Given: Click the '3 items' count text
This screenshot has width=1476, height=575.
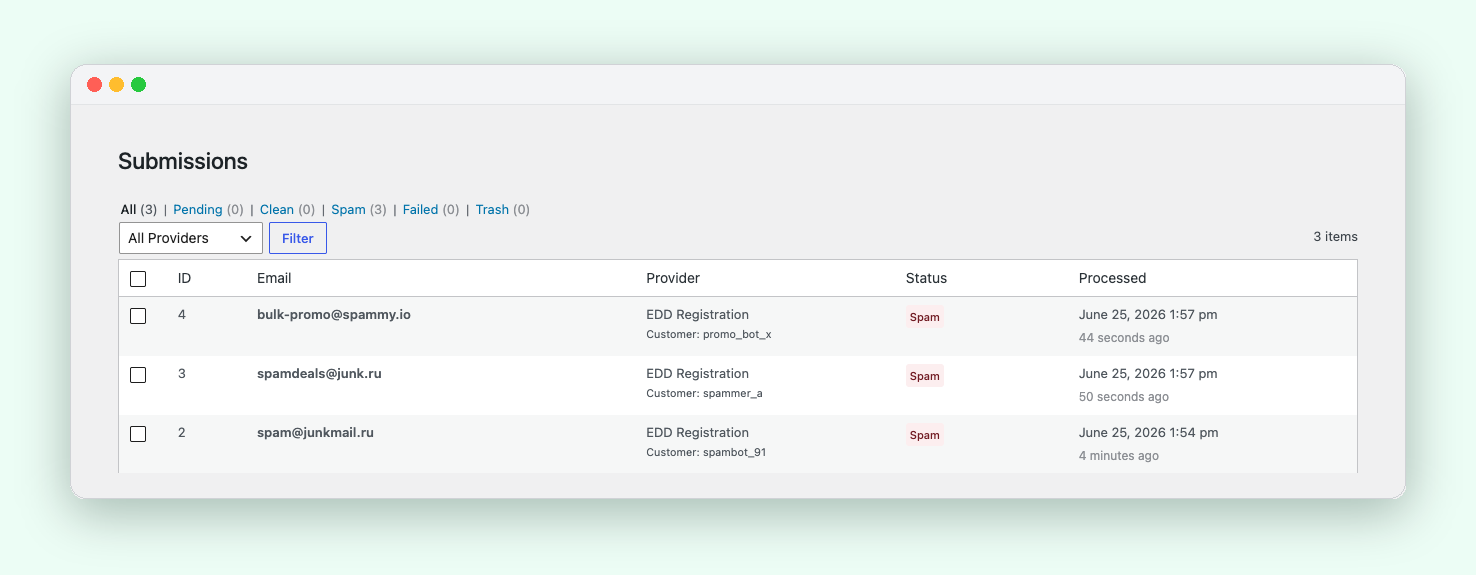Looking at the screenshot, I should (1335, 237).
